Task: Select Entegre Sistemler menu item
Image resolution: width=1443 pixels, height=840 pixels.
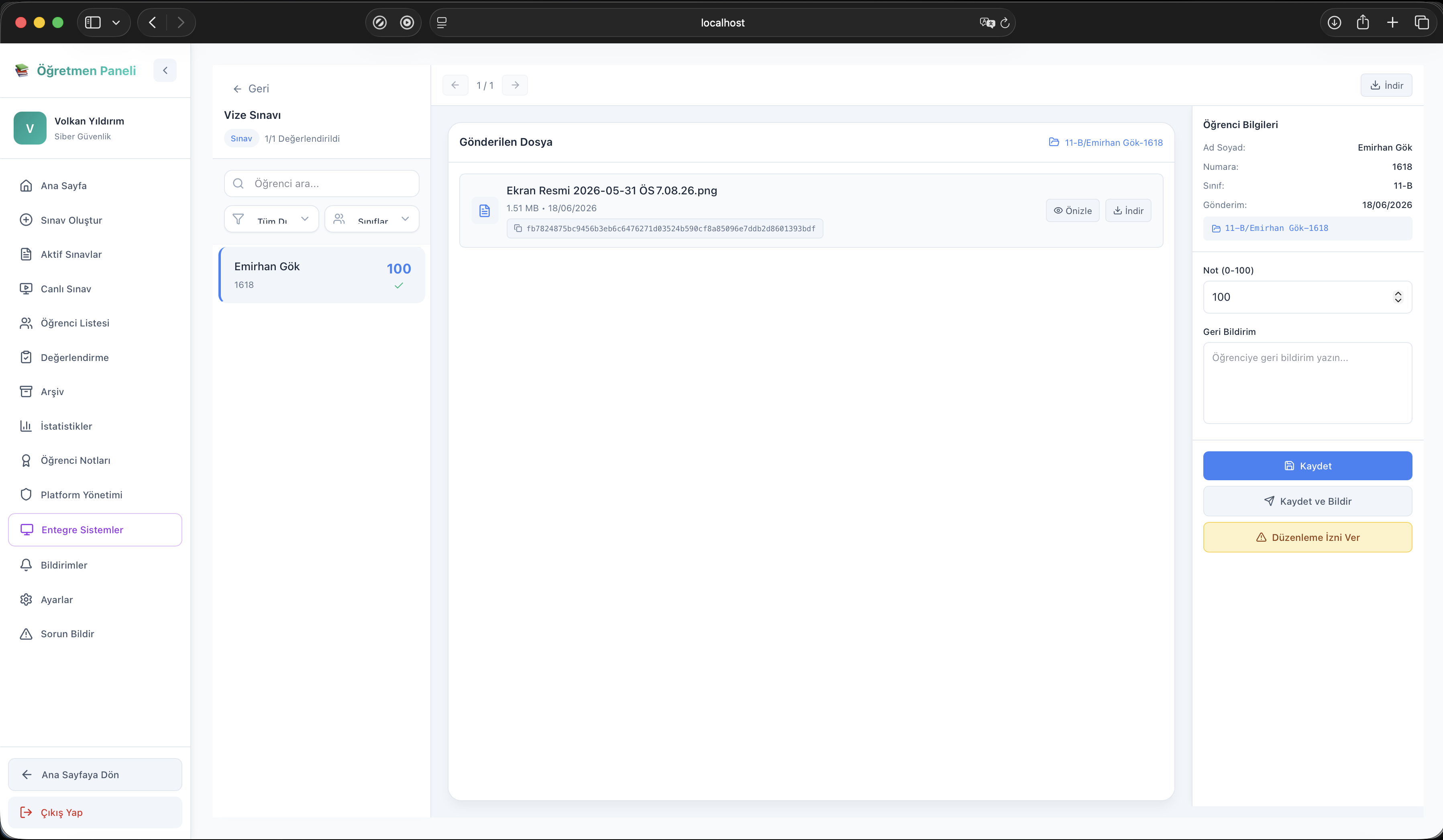Action: [95, 530]
